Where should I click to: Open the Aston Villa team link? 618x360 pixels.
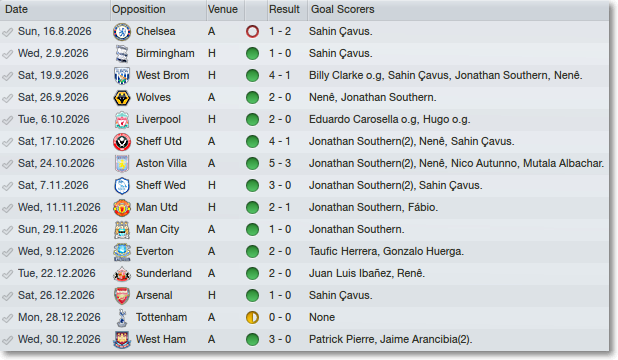click(x=161, y=164)
